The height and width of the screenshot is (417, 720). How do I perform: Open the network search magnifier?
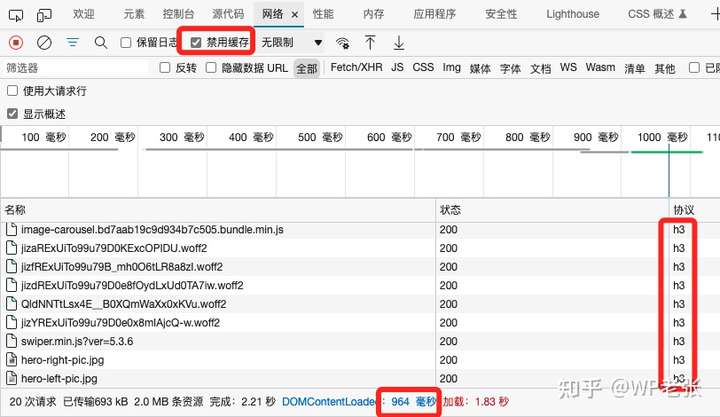(x=101, y=43)
